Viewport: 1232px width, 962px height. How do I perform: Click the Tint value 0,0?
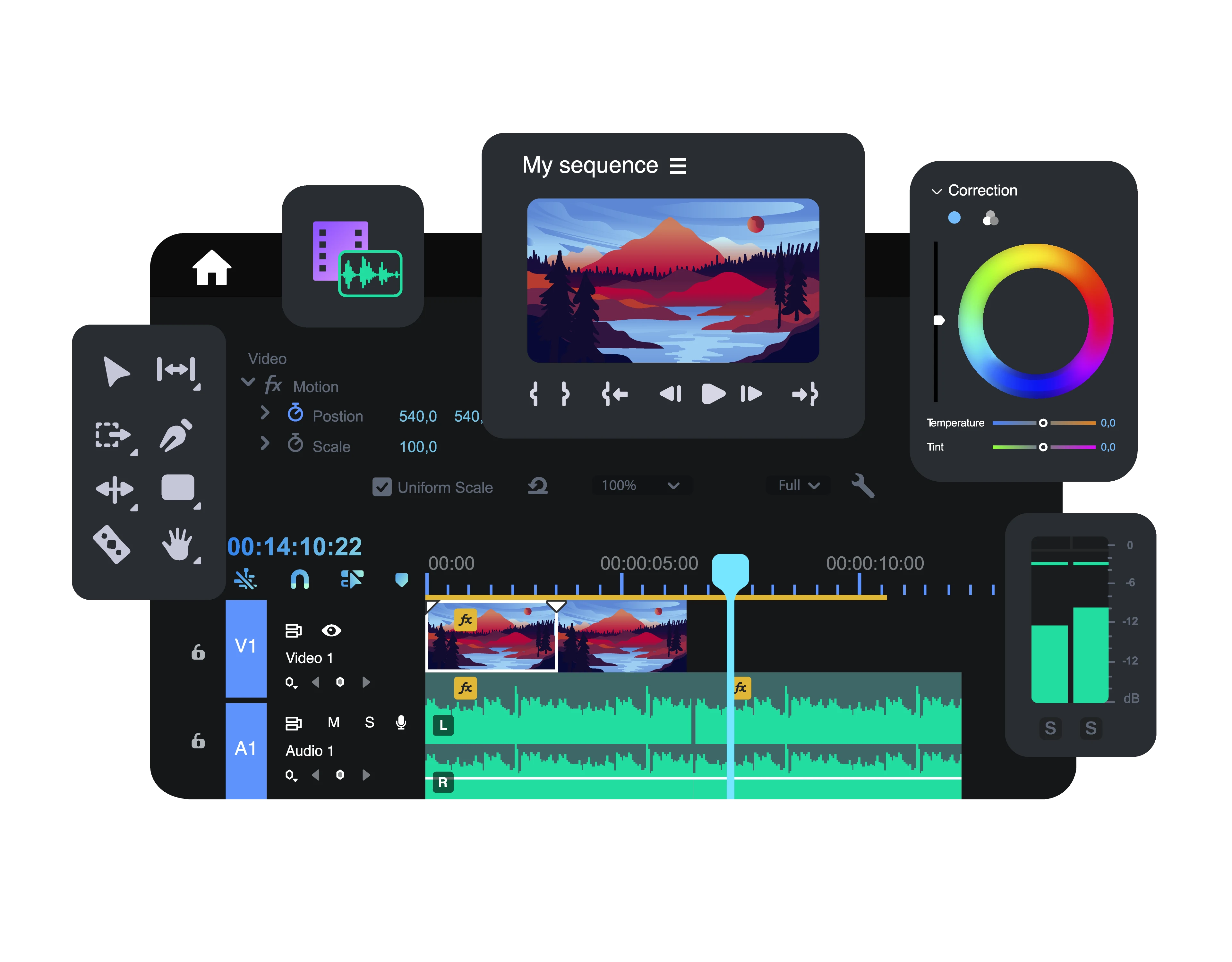[x=1108, y=447]
